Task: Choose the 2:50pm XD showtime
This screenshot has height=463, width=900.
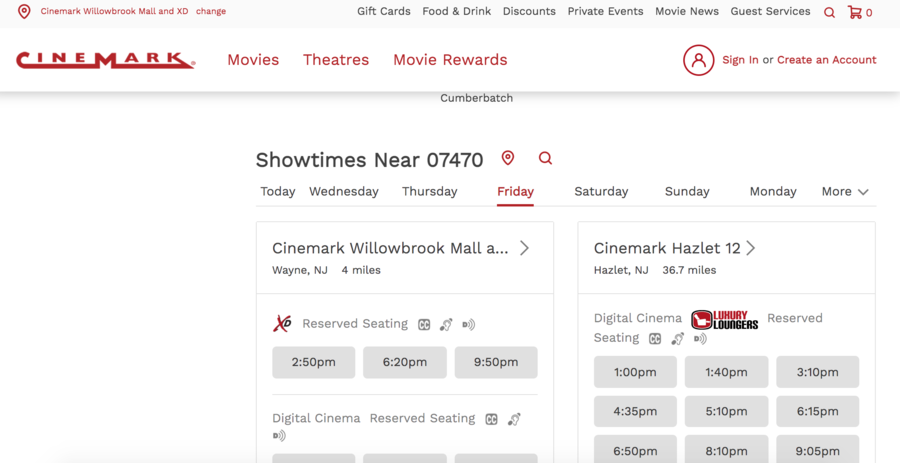Action: click(313, 362)
